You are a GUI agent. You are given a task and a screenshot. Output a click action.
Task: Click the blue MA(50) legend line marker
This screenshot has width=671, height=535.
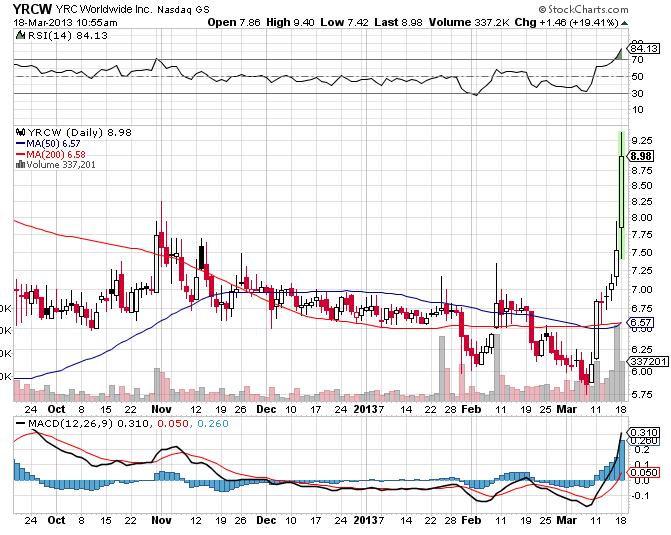click(x=19, y=144)
